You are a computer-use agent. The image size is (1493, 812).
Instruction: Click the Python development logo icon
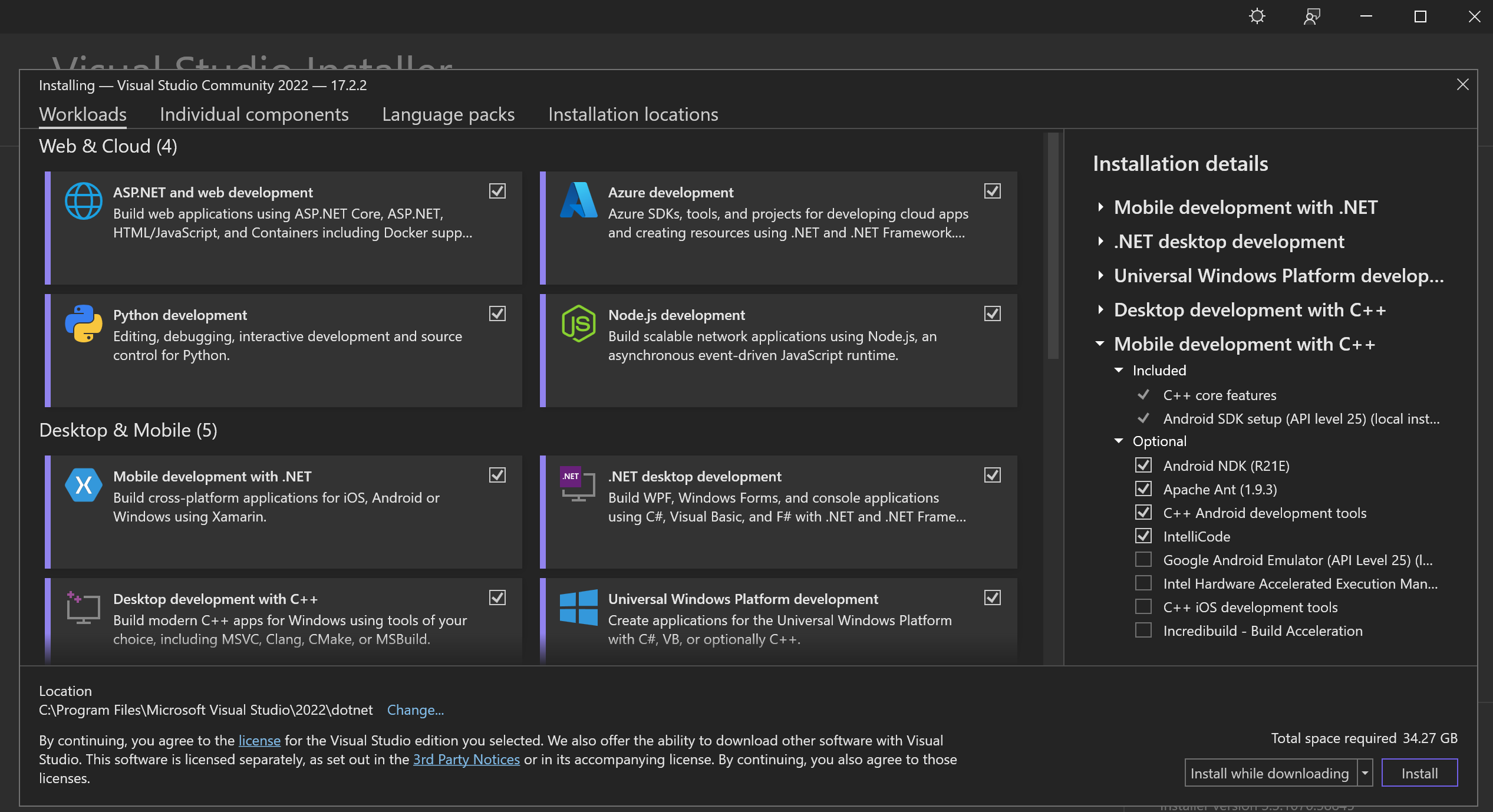tap(83, 324)
